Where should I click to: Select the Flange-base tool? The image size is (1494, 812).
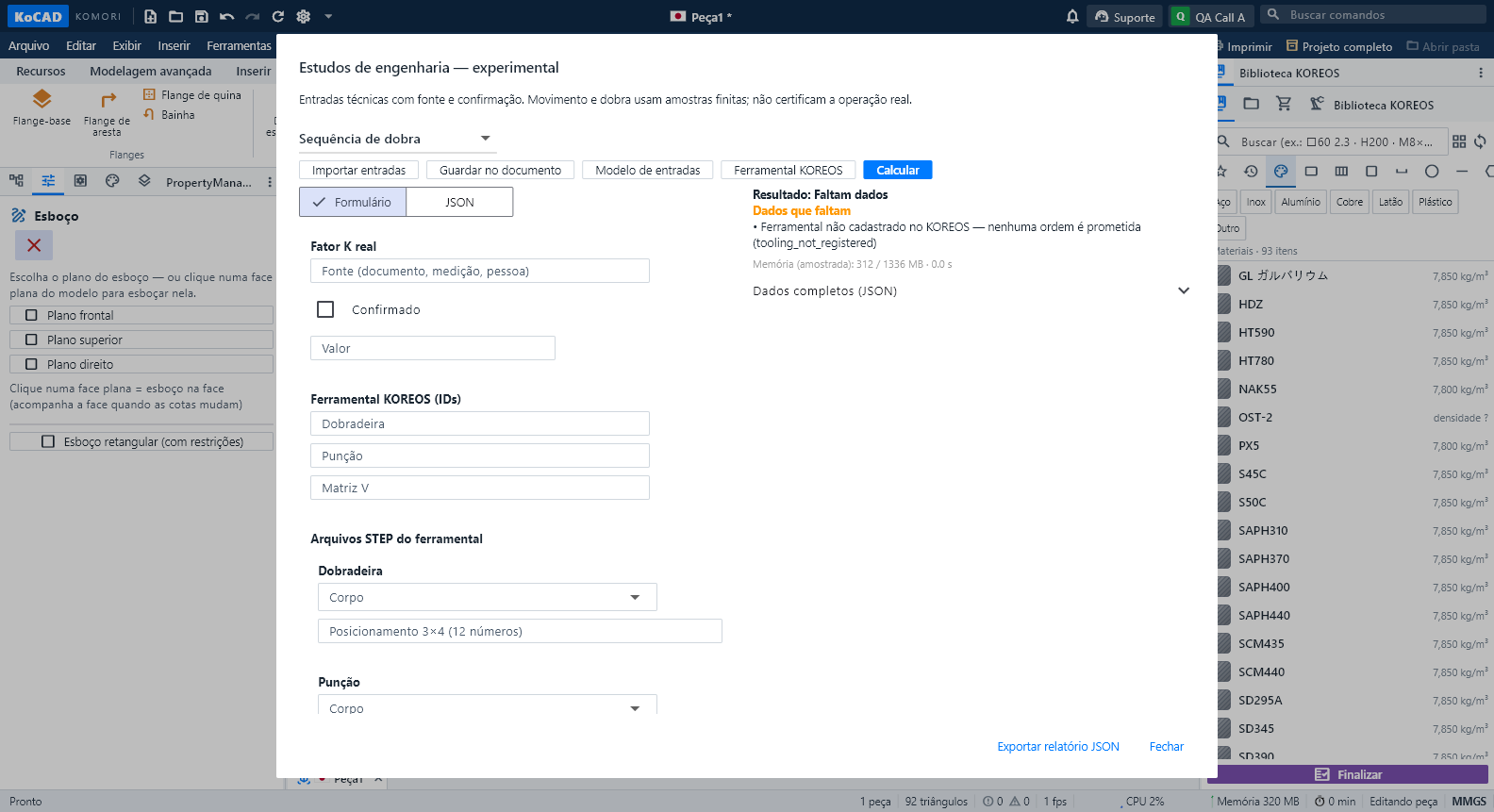41,108
